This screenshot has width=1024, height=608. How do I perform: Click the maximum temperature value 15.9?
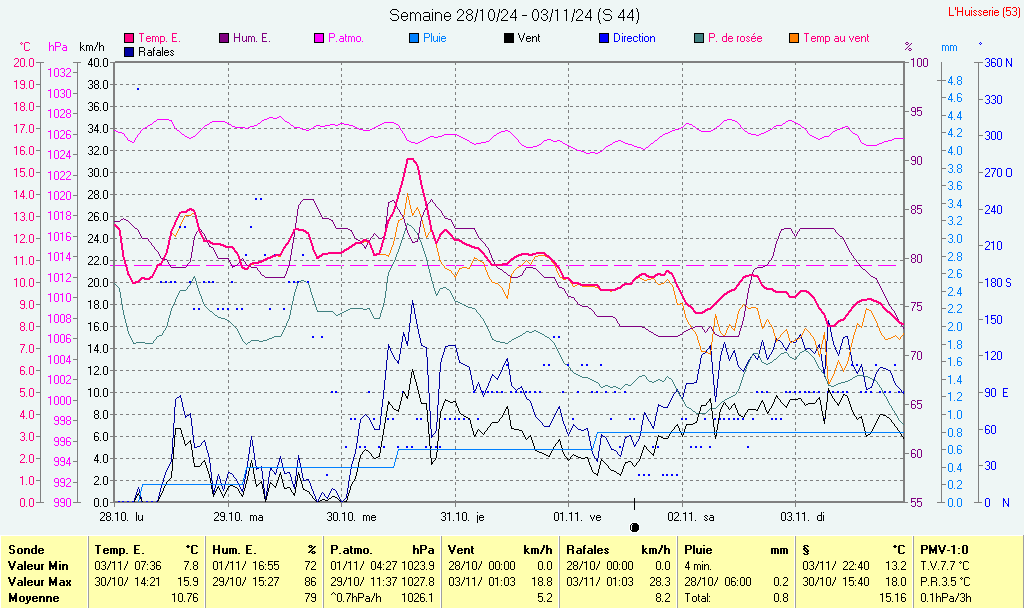[187, 582]
